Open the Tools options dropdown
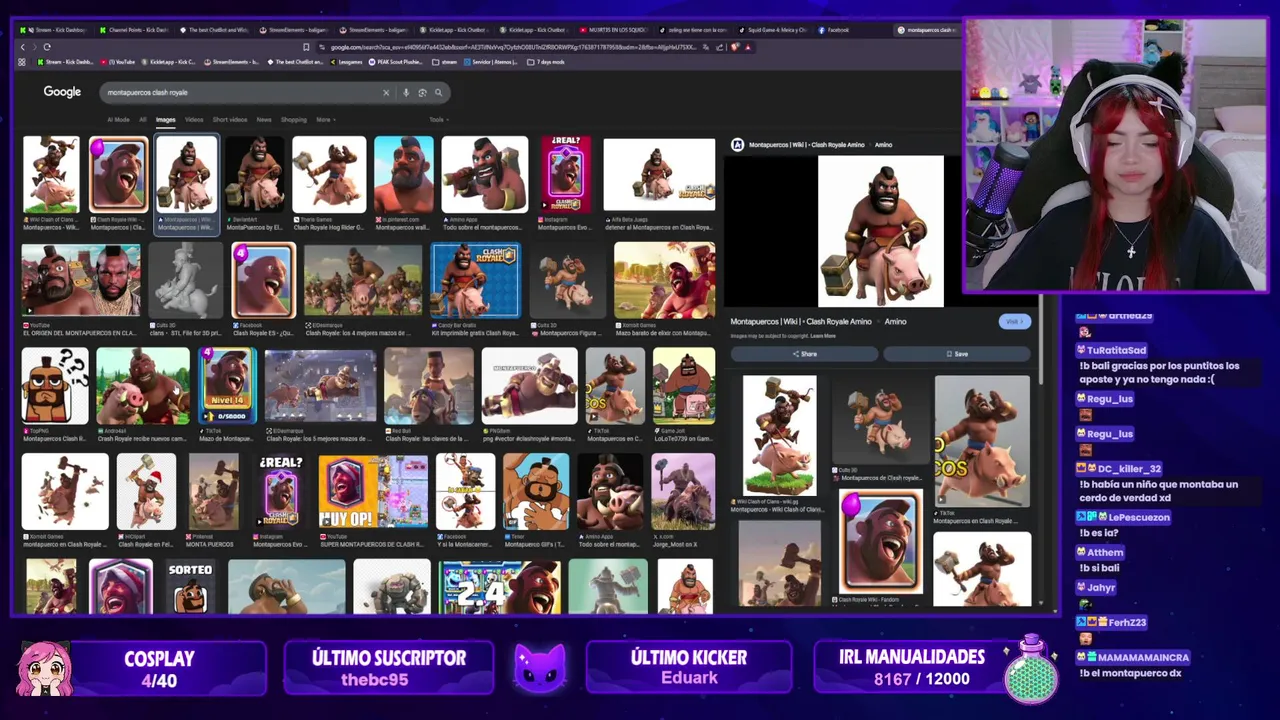The image size is (1280, 720). 437,120
